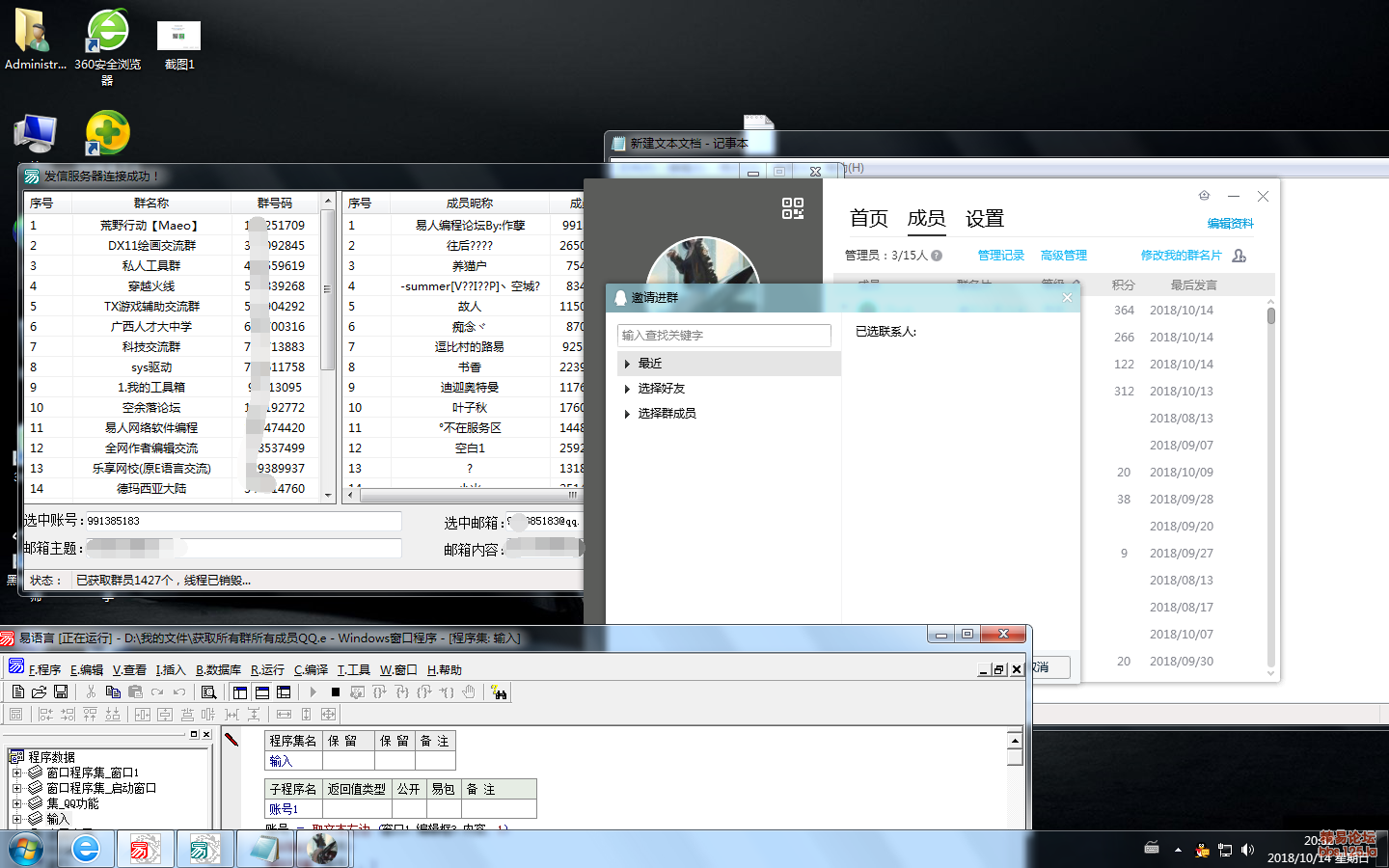Click the Save icon in 易语言 toolbar

point(62,692)
